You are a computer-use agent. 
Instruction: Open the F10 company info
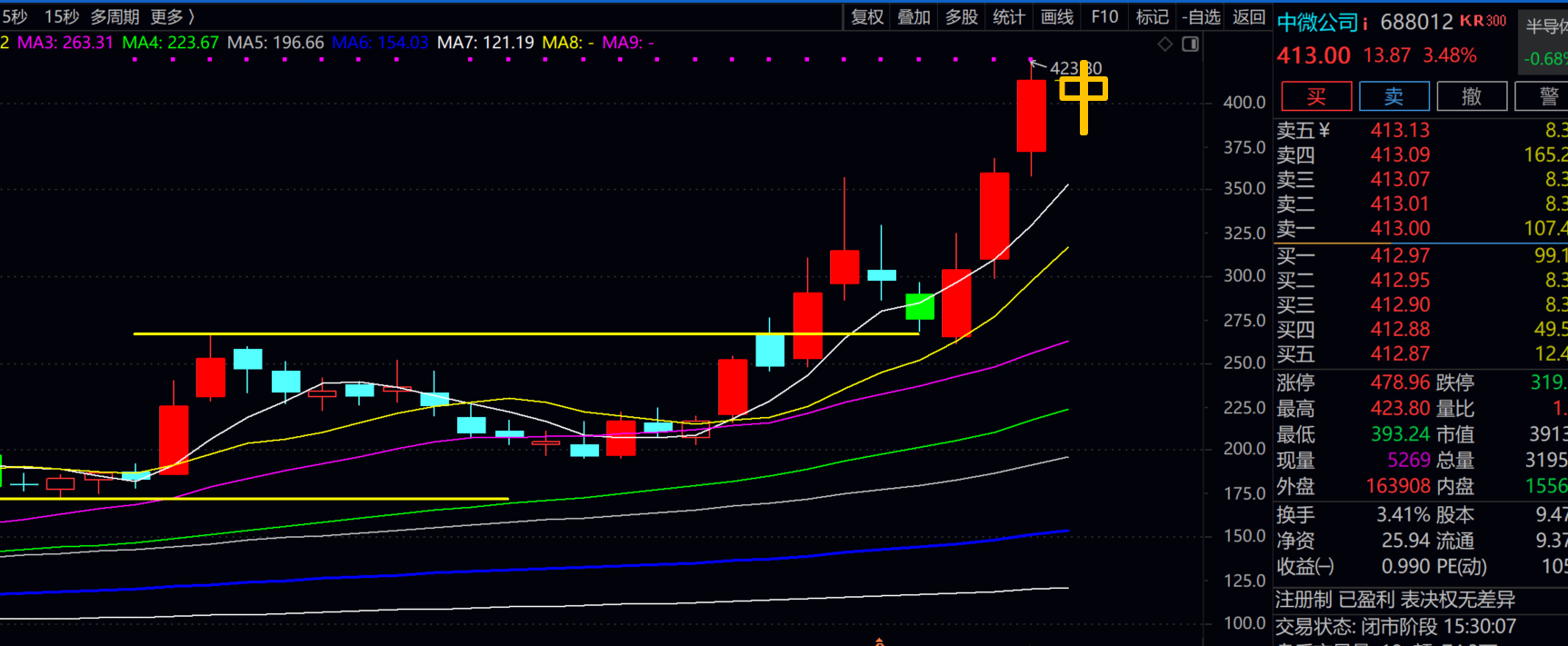point(1104,16)
